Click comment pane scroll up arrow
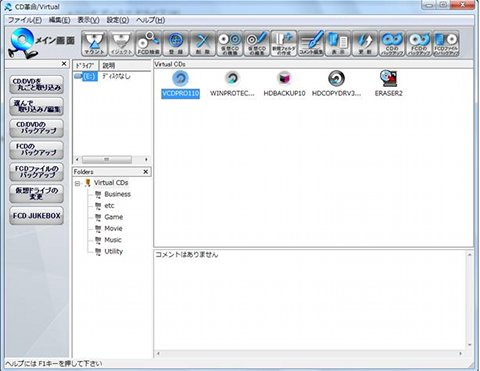Image resolution: width=480 pixels, height=371 pixels. tap(470, 255)
